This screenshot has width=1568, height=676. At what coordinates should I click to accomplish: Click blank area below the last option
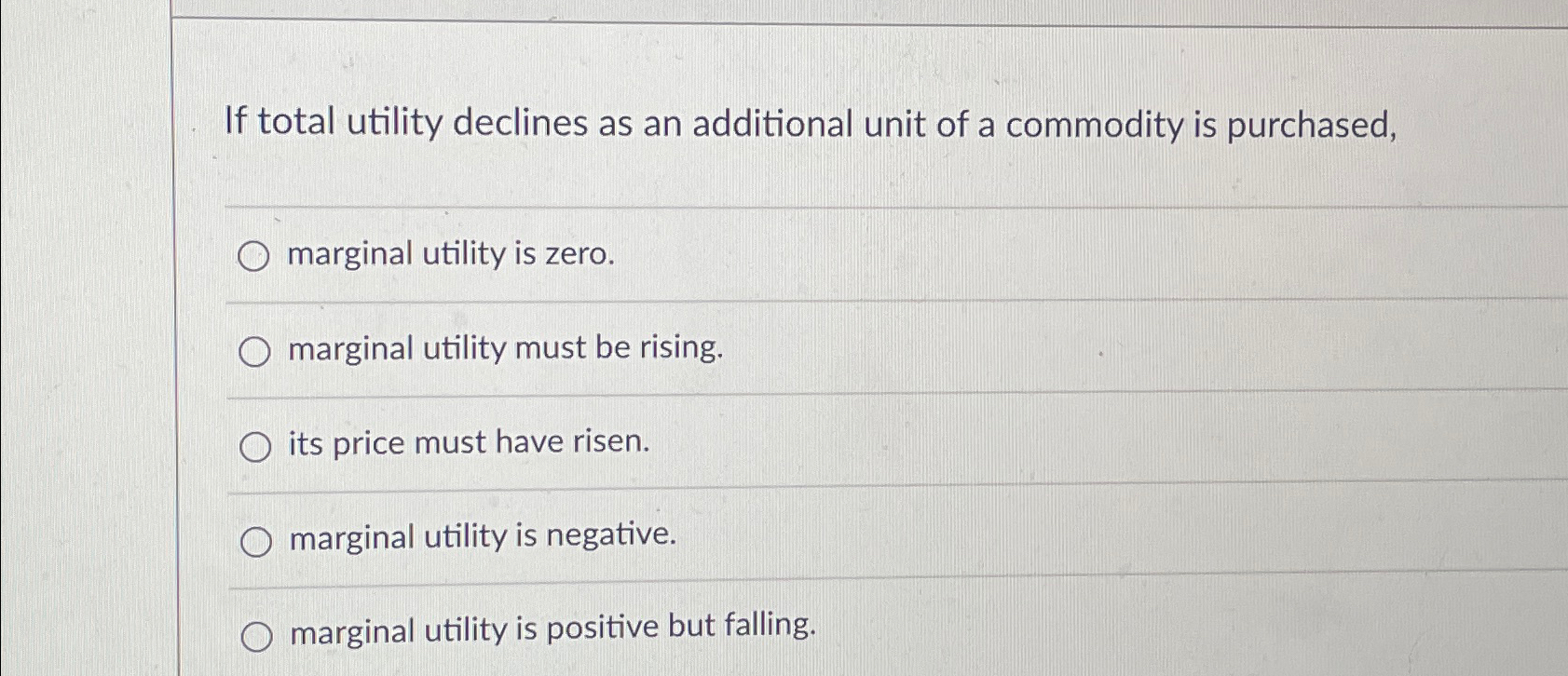[839, 669]
